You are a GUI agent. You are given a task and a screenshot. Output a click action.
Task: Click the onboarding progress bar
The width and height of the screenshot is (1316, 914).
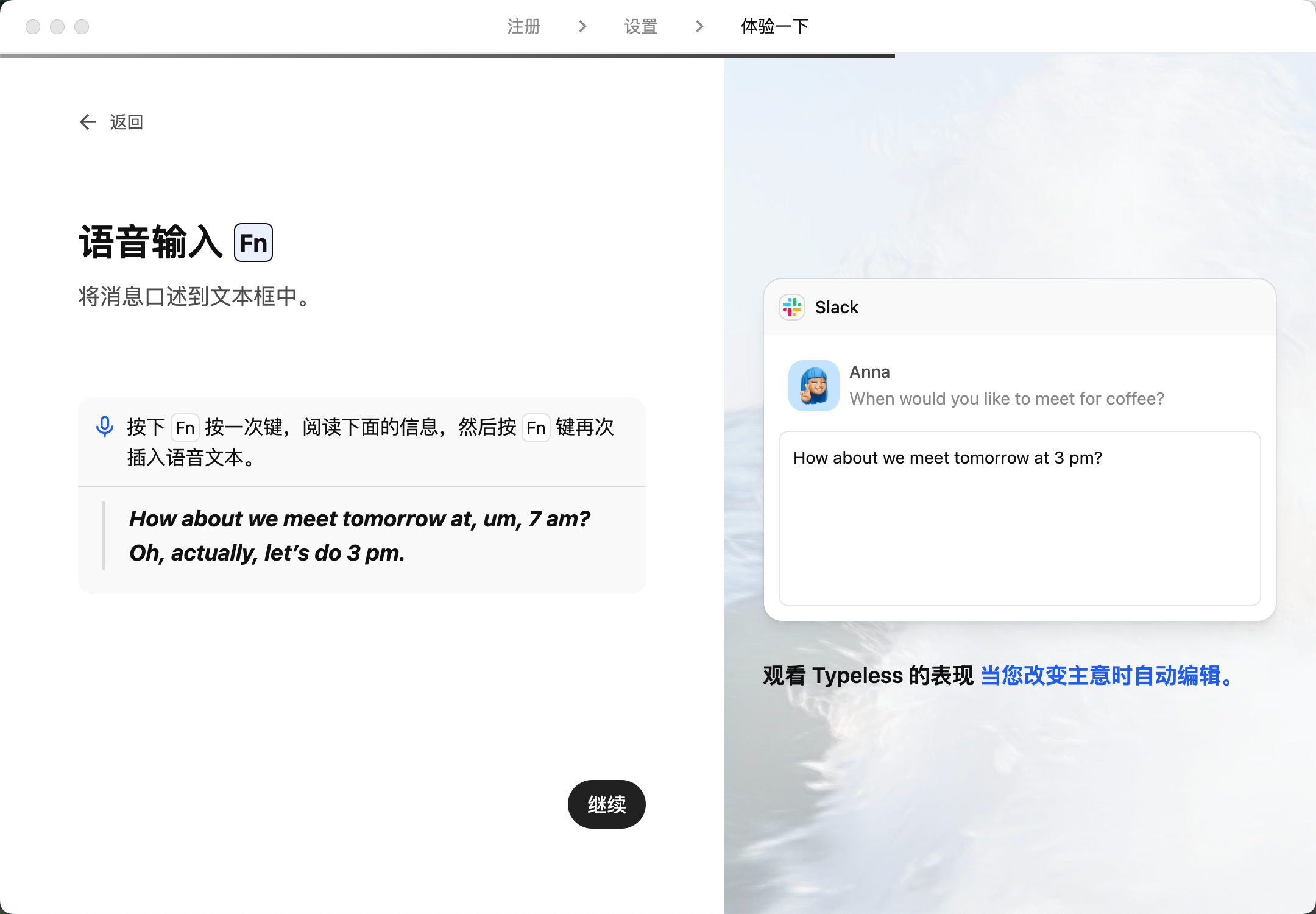point(447,55)
